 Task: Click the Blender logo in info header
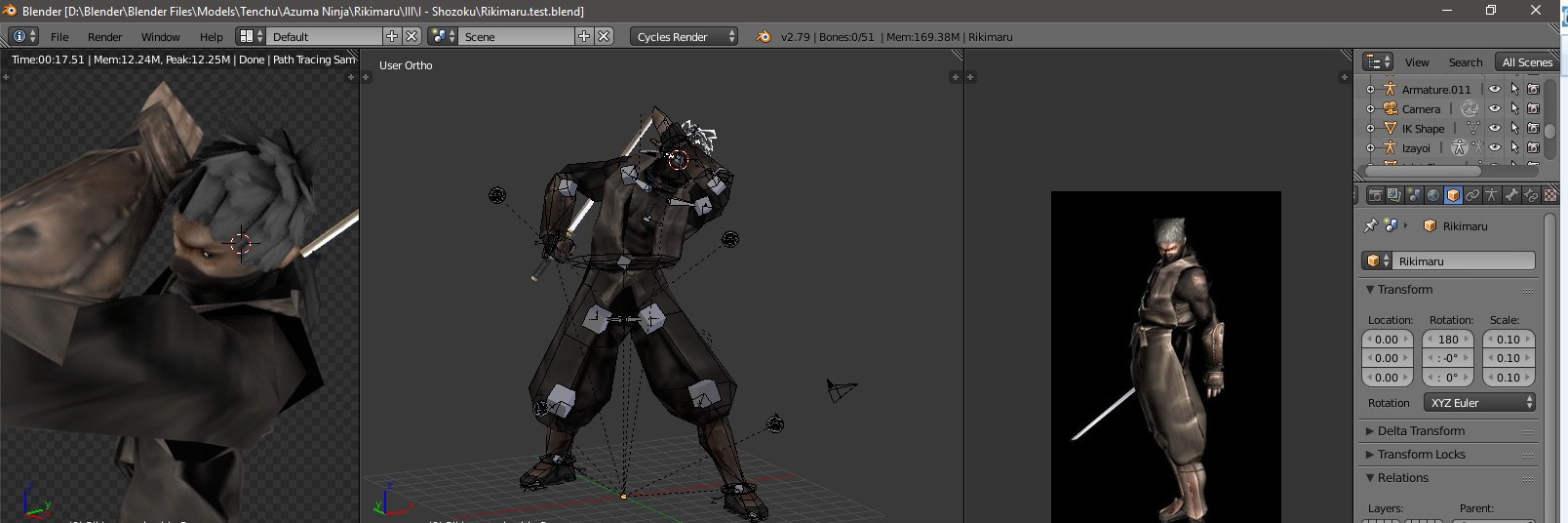click(x=764, y=36)
